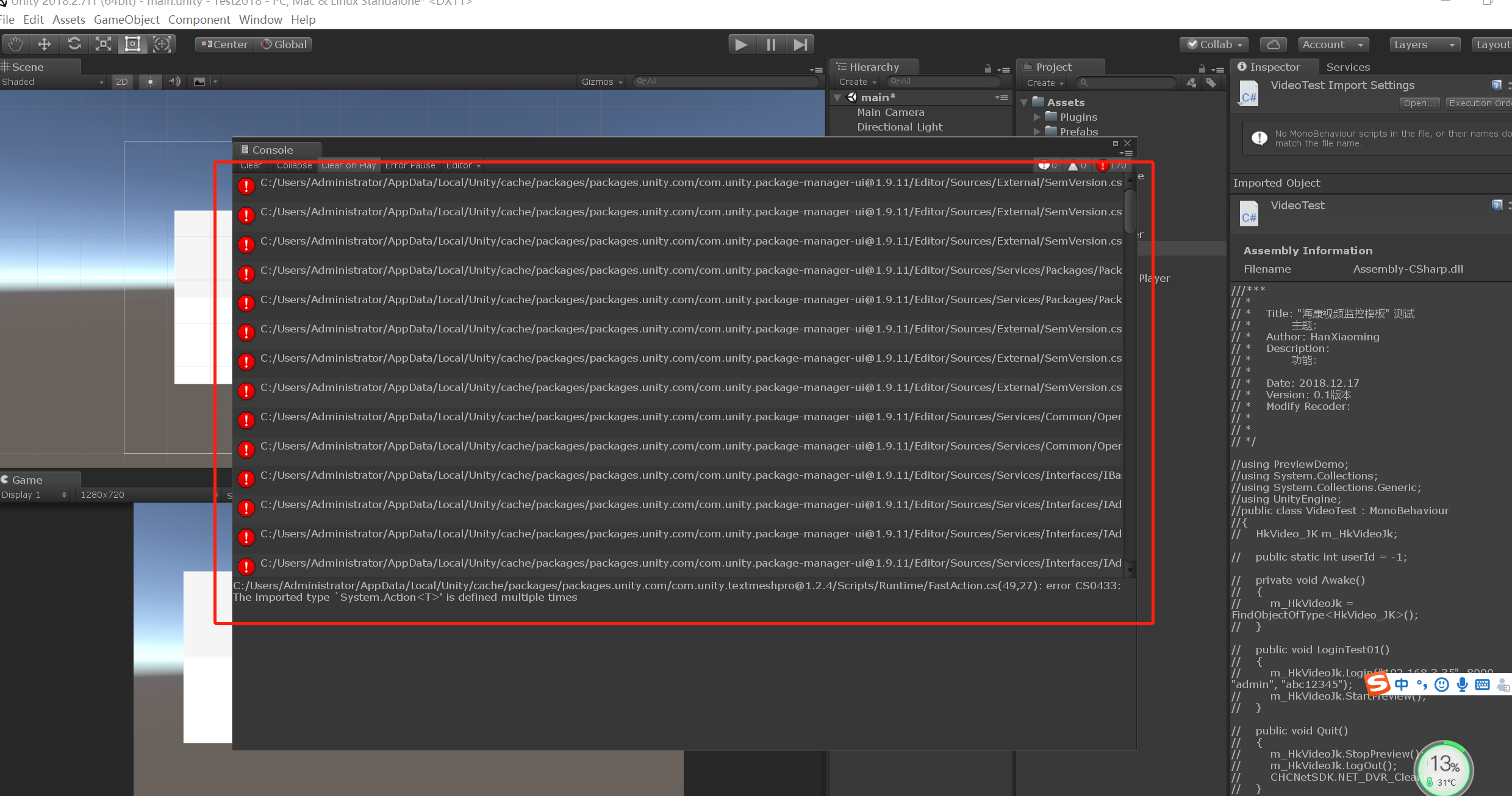The image size is (1512, 796).
Task: Open the Editor dropdown in Console
Action: [463, 165]
